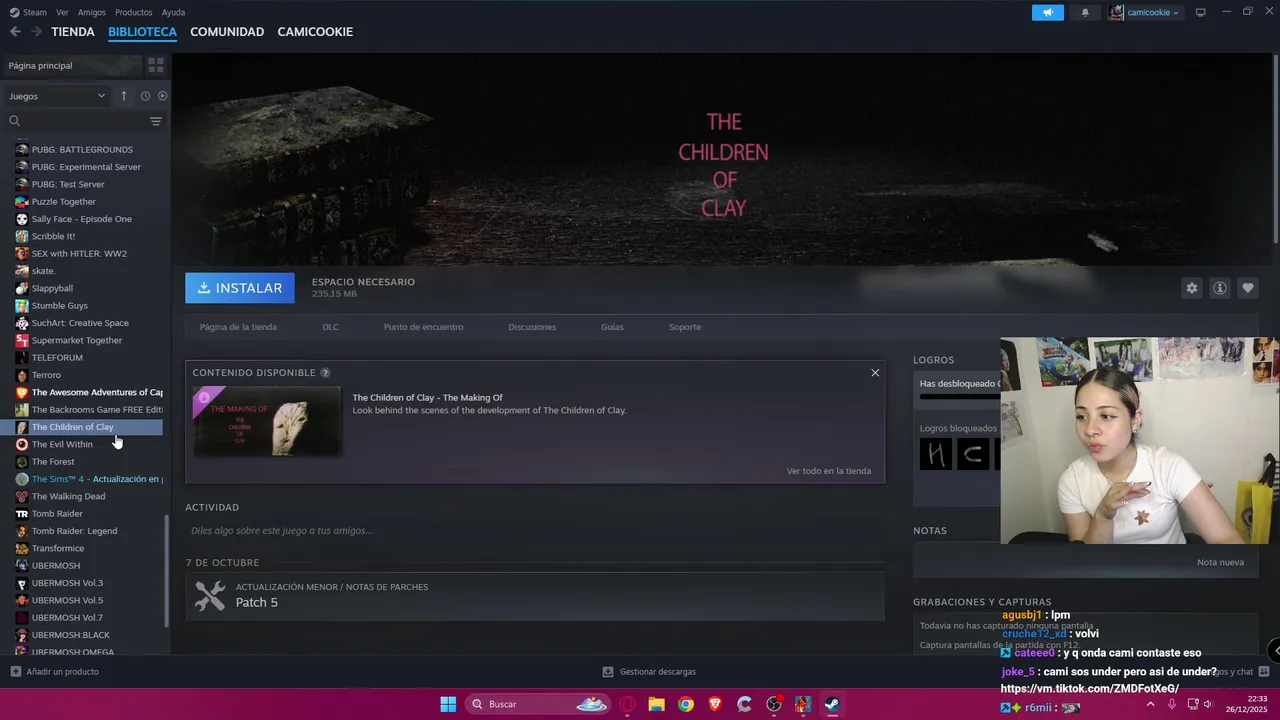The width and height of the screenshot is (1280, 720).
Task: Show hidden system tray icons chevron
Action: (1150, 704)
